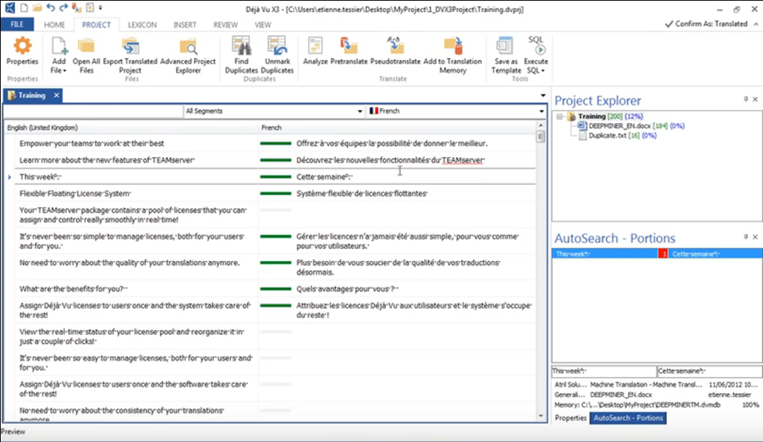This screenshot has height=442, width=763.
Task: Click the Open All Files icon
Action: pos(86,47)
